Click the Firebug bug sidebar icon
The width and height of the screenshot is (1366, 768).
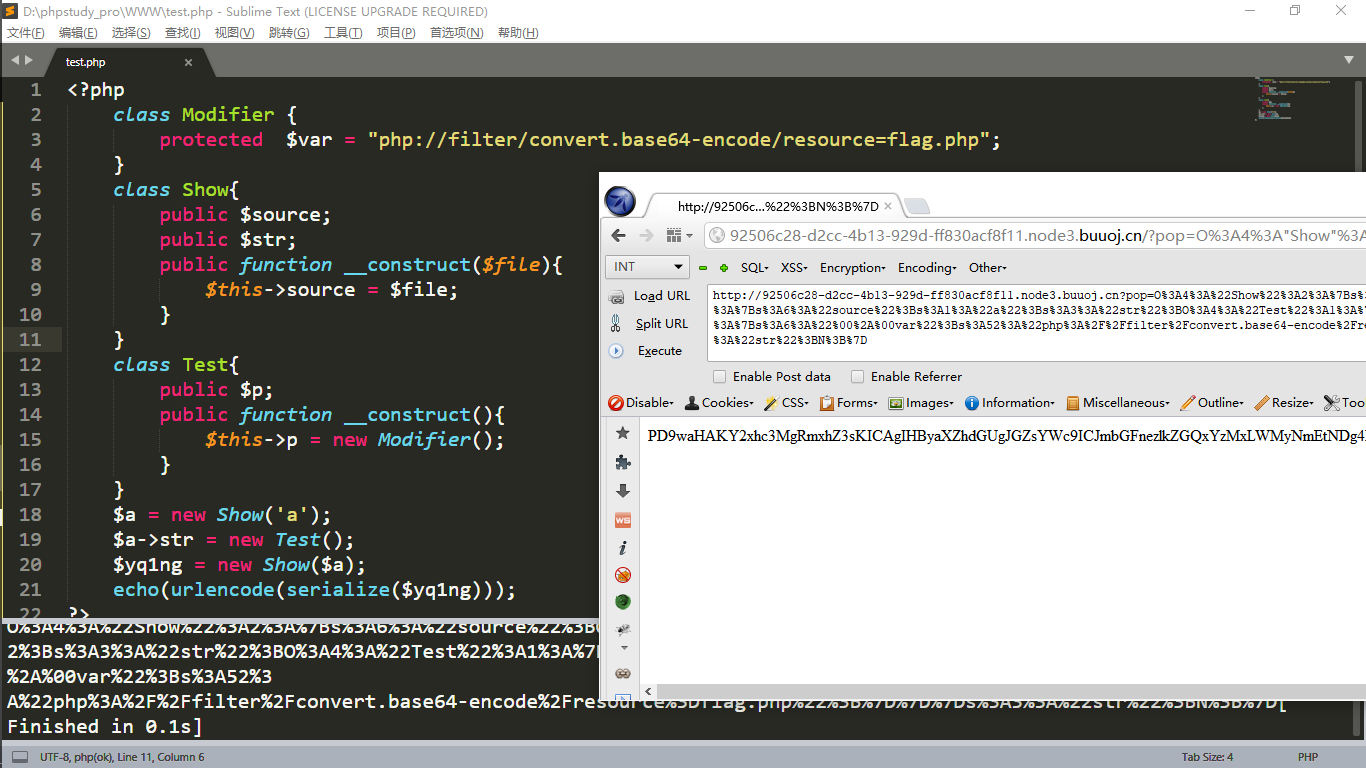click(623, 630)
